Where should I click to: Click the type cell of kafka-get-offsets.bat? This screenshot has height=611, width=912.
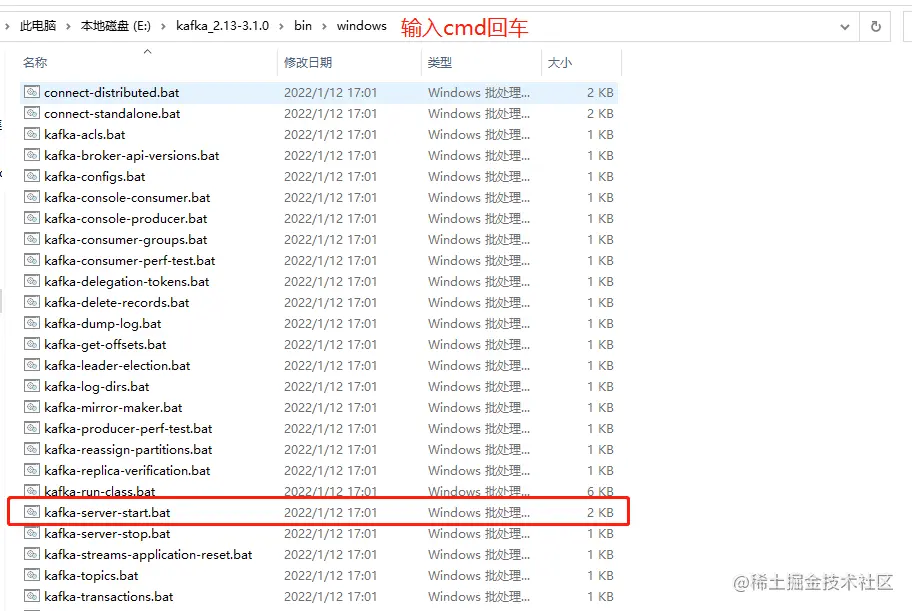(x=479, y=344)
